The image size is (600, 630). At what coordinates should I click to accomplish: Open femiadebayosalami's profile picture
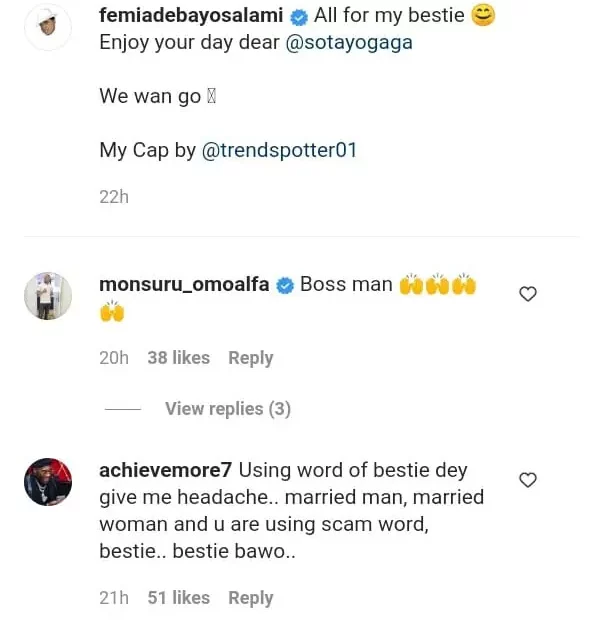tap(47, 29)
